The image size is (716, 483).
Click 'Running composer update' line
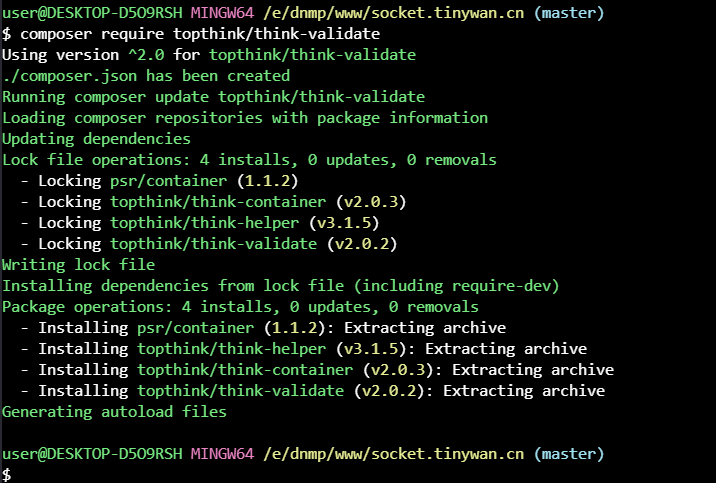pos(213,97)
